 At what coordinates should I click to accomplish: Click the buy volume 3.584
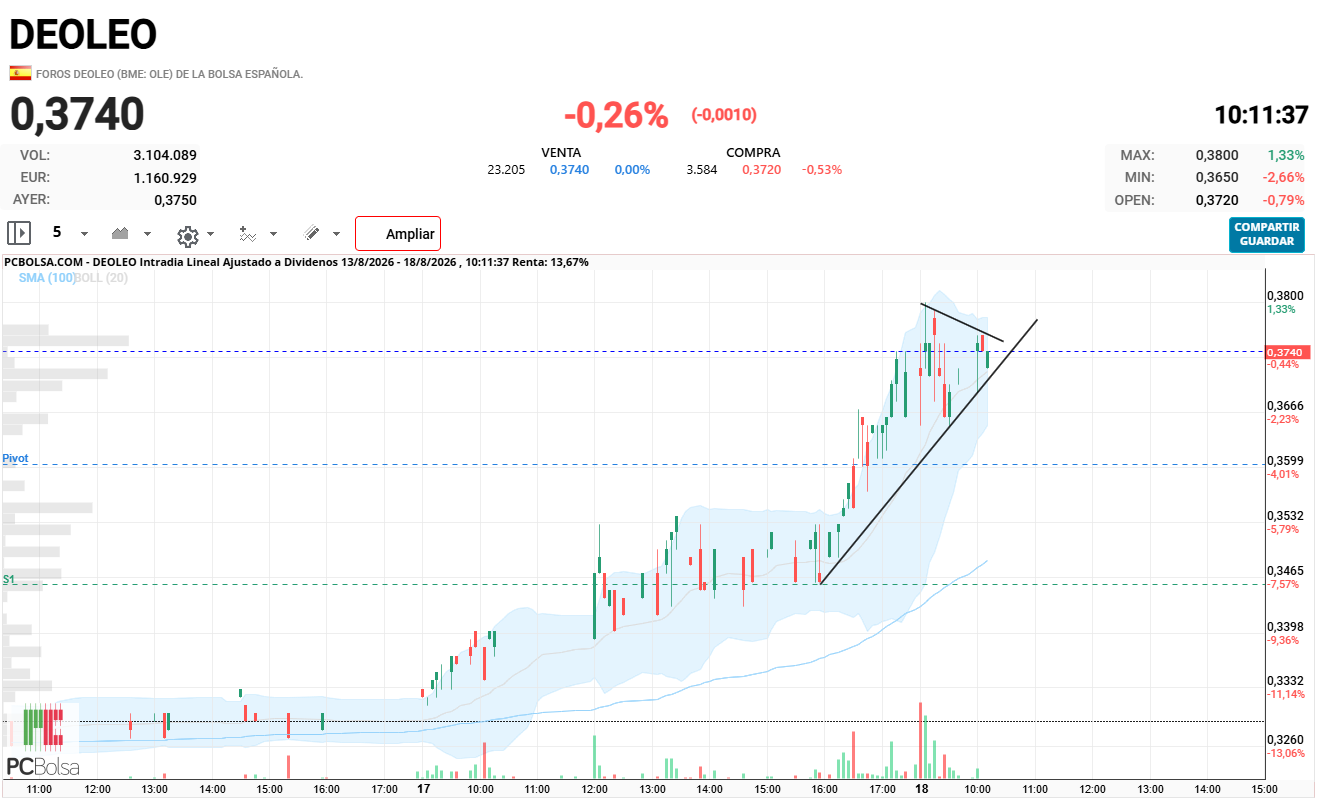(x=702, y=170)
